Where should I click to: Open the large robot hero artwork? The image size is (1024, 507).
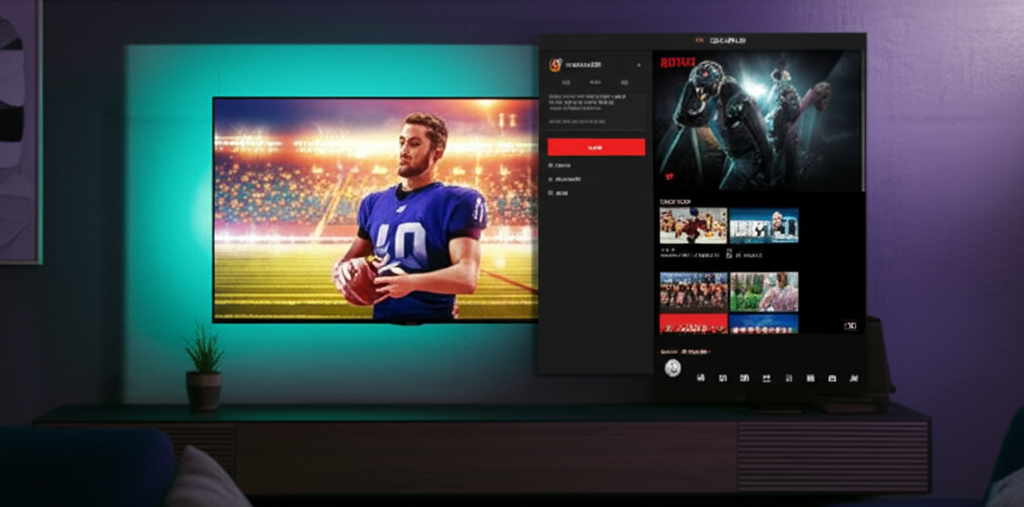point(758,120)
